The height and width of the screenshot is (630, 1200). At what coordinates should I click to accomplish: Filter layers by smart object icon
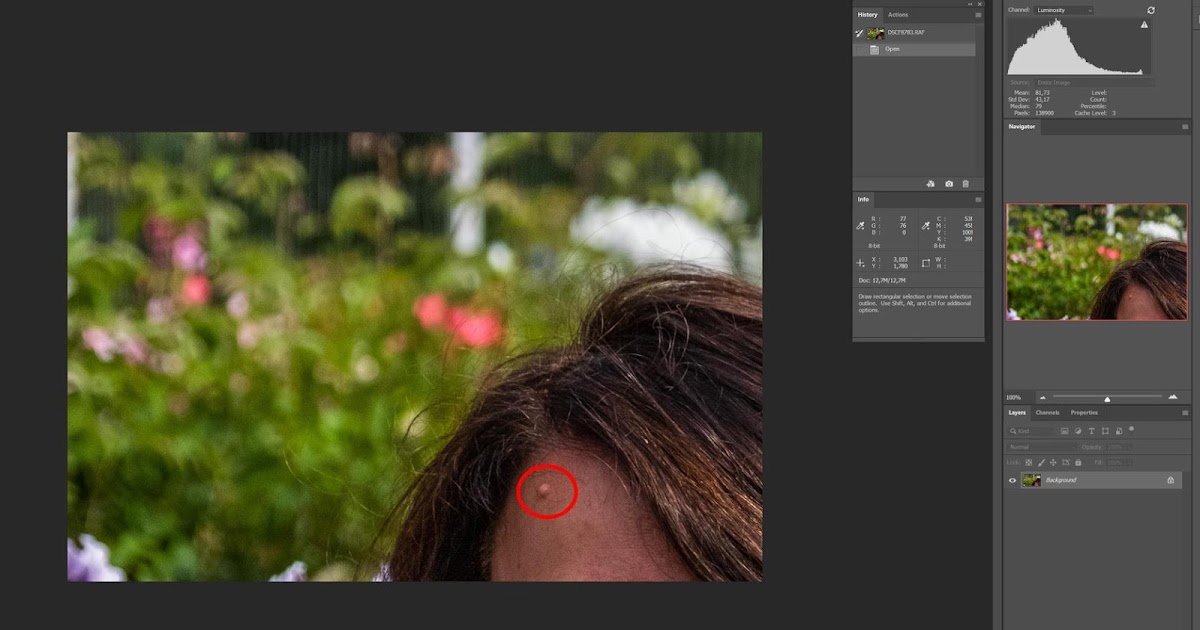click(x=1119, y=431)
